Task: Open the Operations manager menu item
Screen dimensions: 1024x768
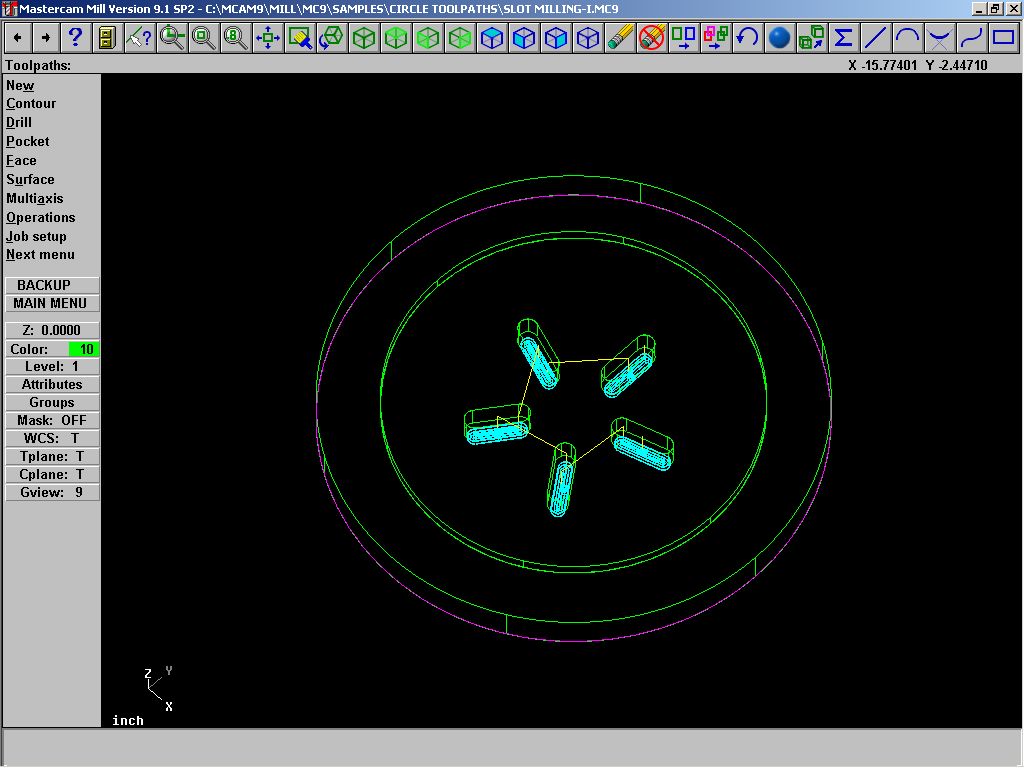Action: [41, 217]
